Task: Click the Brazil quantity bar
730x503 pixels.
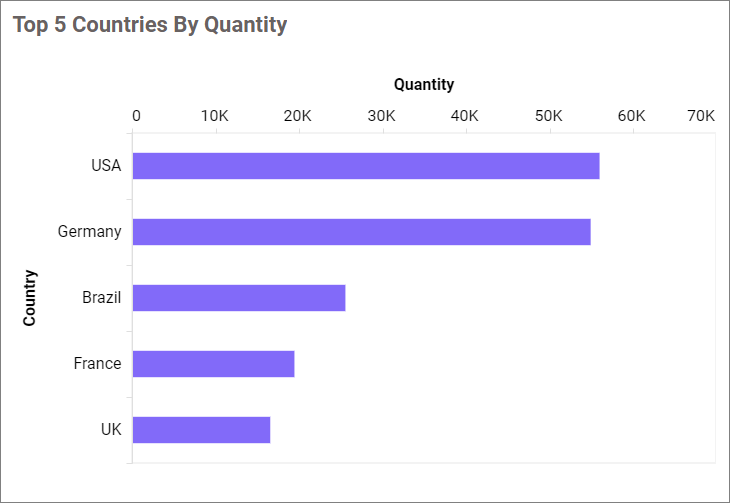Action: pyautogui.click(x=239, y=298)
